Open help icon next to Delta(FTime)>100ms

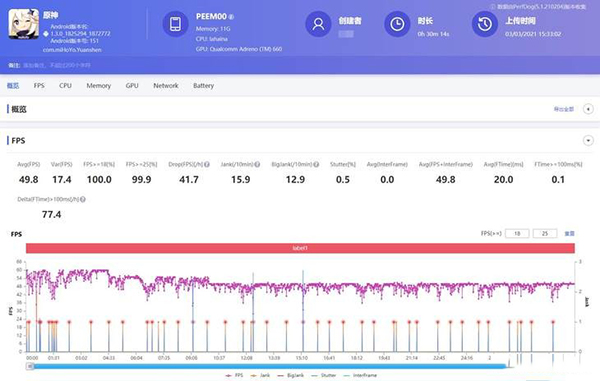pyautogui.click(x=83, y=199)
